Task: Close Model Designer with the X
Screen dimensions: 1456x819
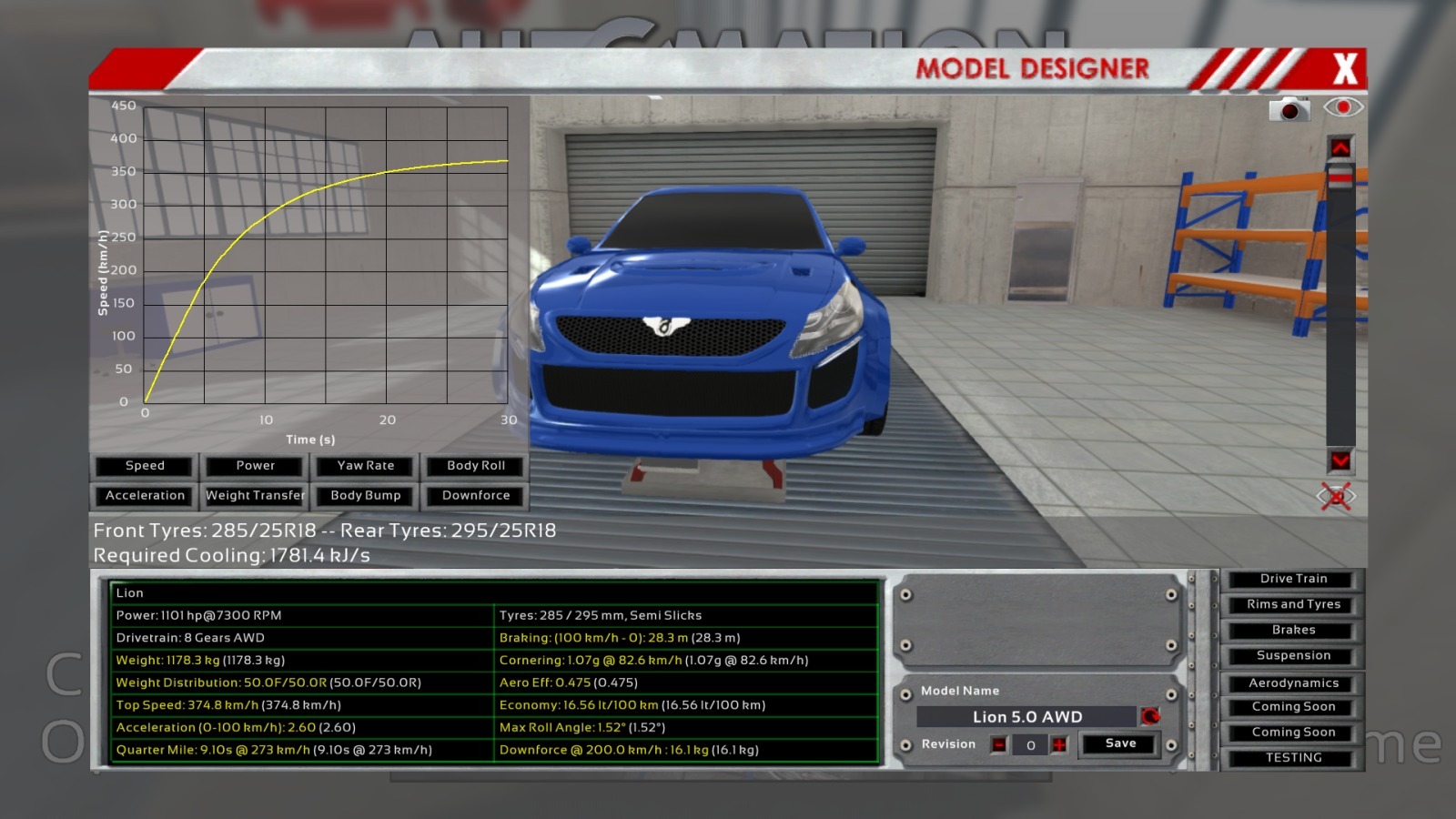Action: (1344, 69)
